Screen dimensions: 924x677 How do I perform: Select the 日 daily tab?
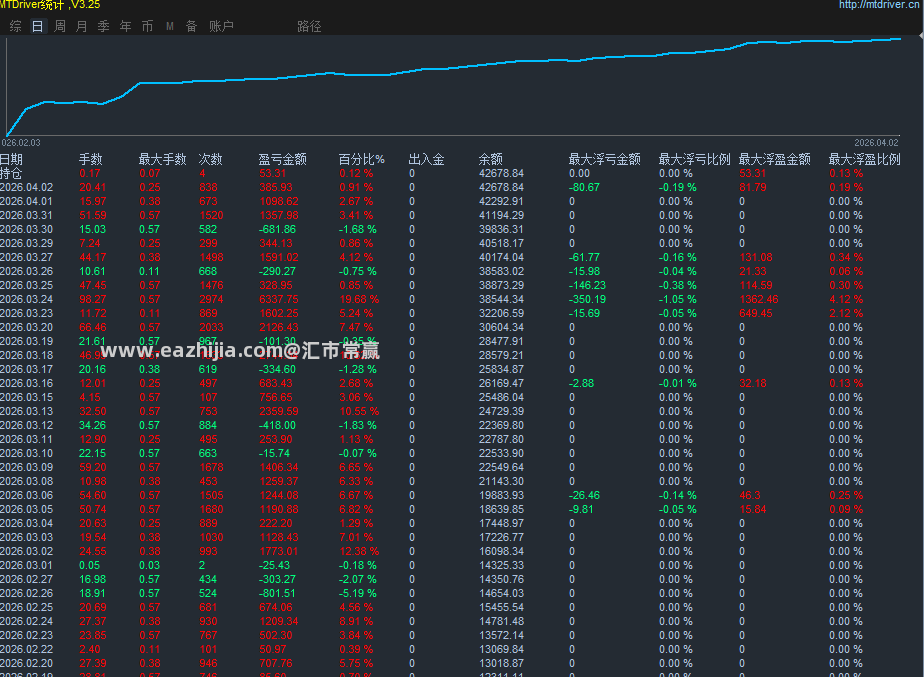point(38,26)
